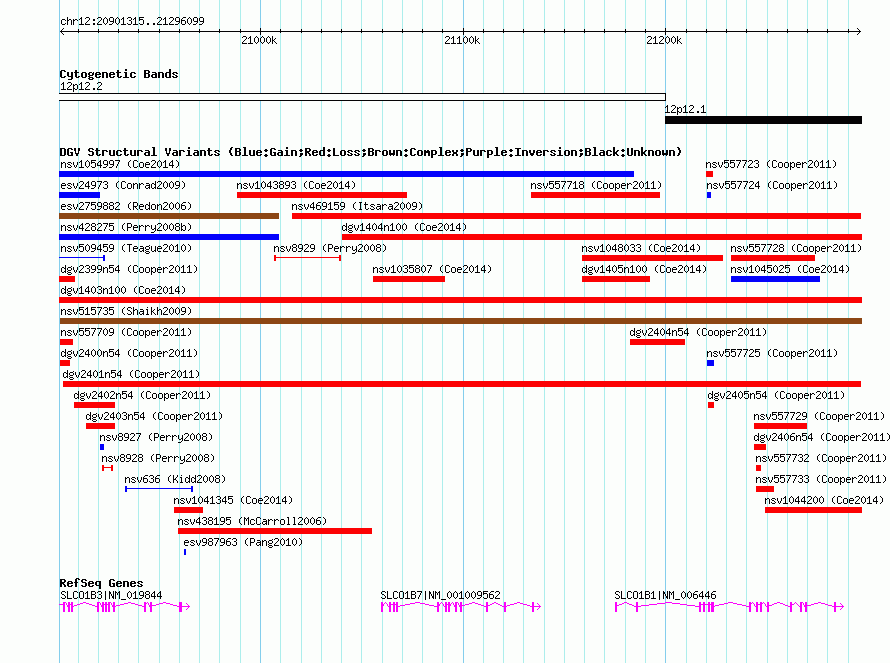Click the 12p12.2 cytogenetic band label

coord(81,86)
